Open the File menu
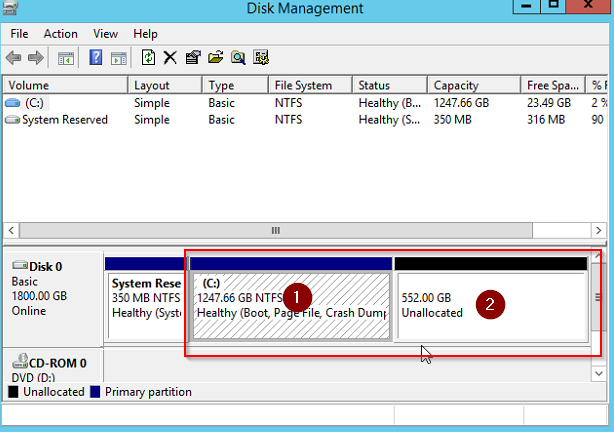Screen dimensions: 614x432 [x=19, y=34]
